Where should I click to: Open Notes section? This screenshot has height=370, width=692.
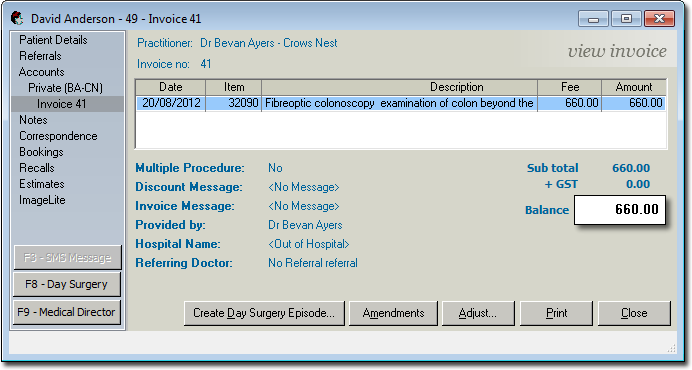coord(33,120)
